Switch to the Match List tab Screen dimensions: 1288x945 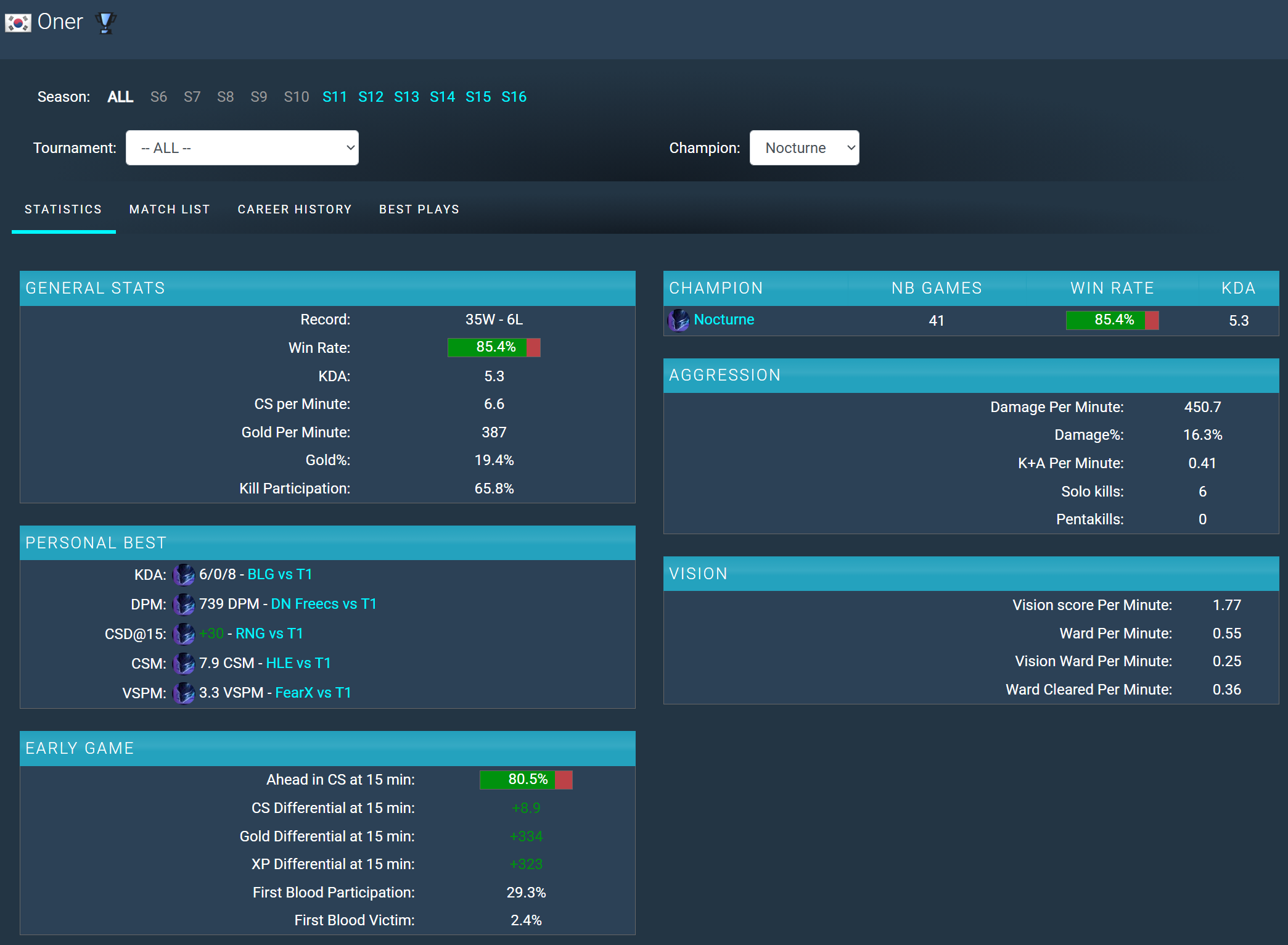(x=170, y=210)
